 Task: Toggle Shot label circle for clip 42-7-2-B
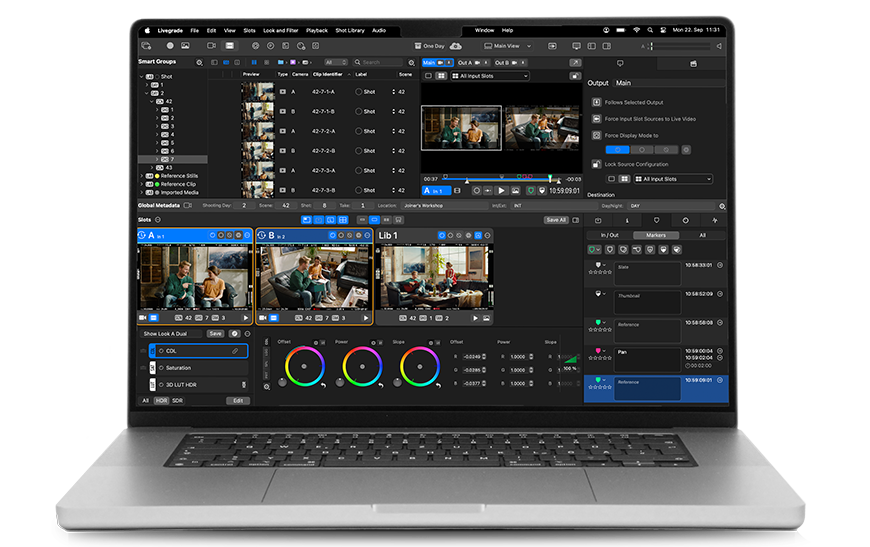coord(358,151)
